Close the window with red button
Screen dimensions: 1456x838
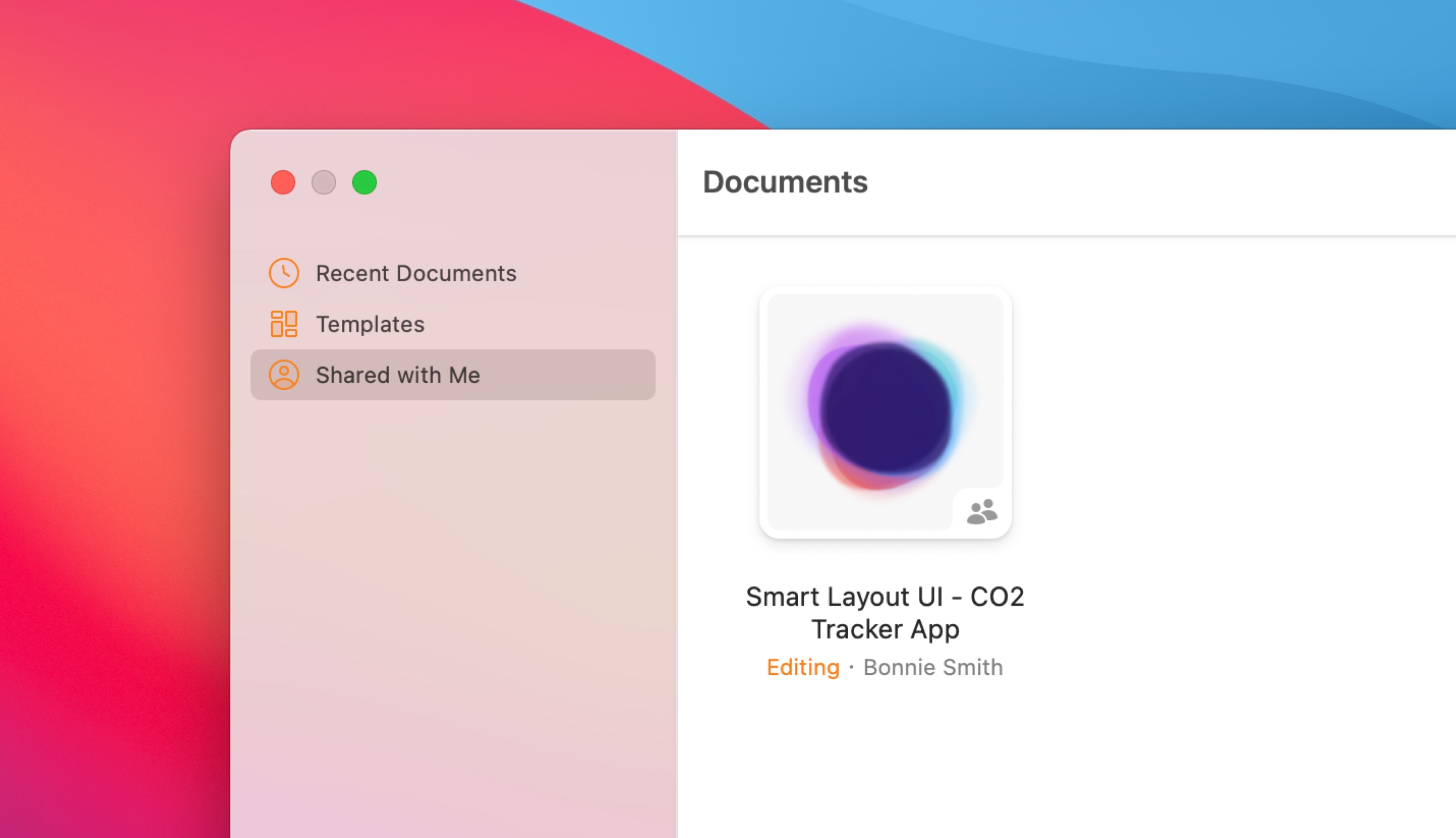(283, 183)
